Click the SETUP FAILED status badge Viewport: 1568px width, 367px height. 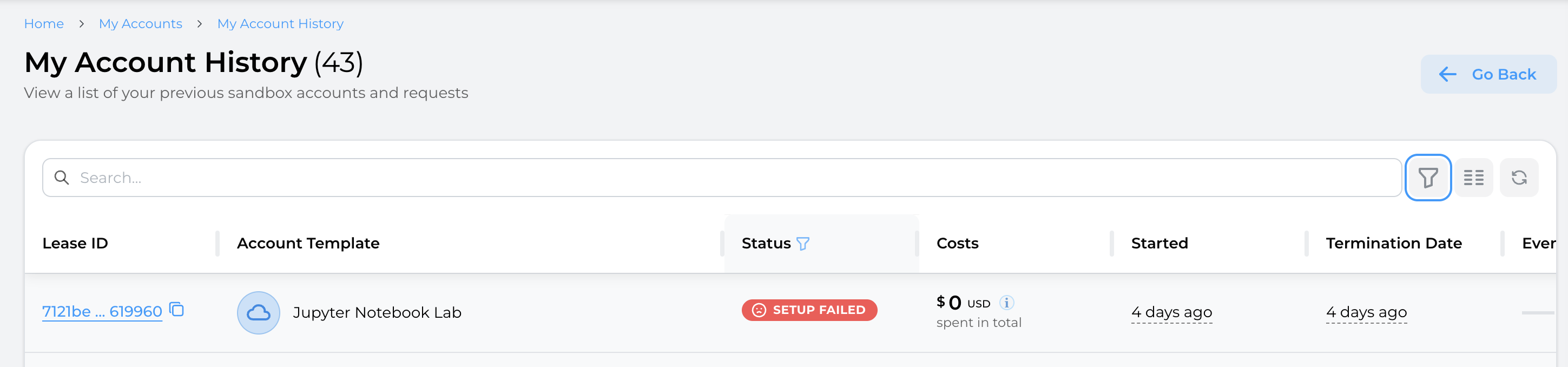pyautogui.click(x=809, y=310)
